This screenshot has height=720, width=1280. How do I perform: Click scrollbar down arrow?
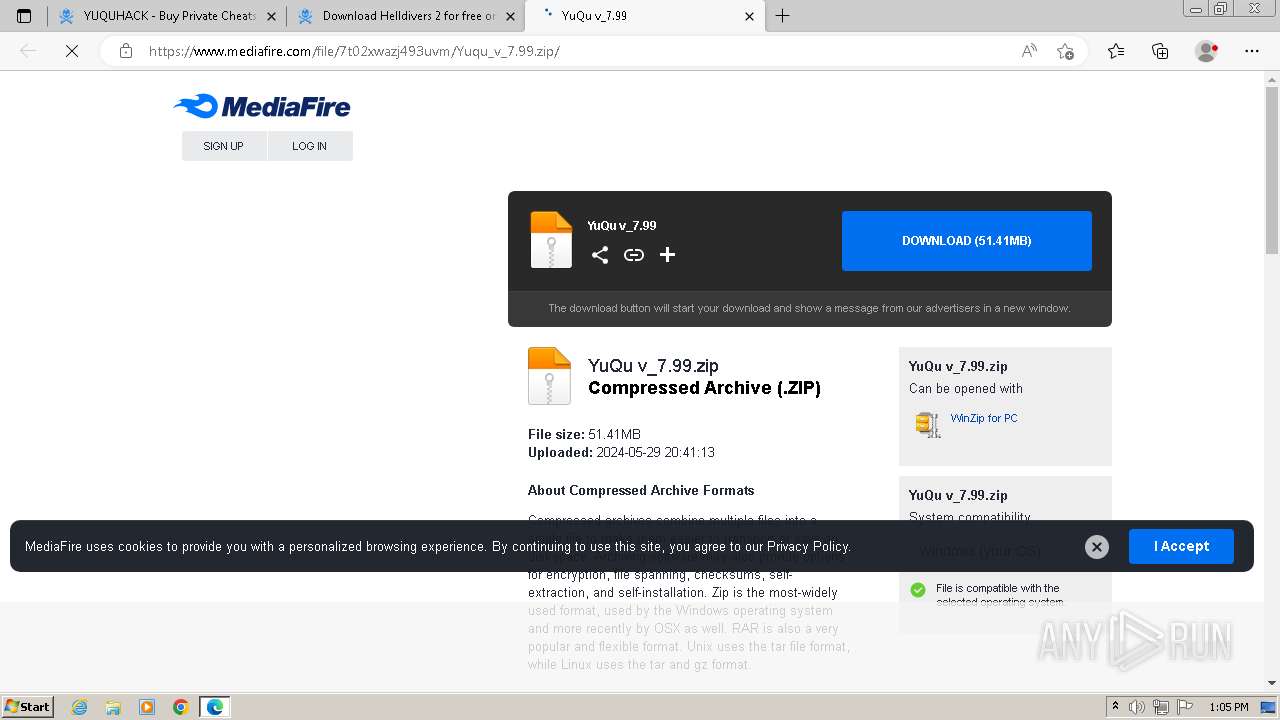[1272, 683]
